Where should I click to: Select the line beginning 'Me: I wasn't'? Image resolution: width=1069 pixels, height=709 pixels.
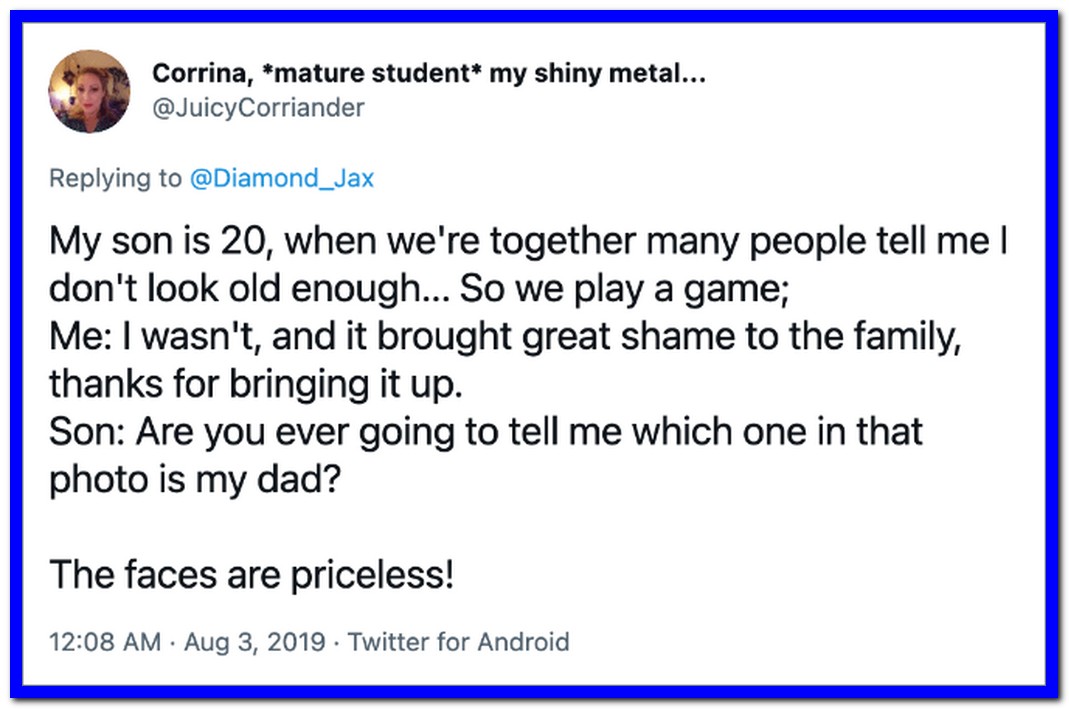(505, 336)
